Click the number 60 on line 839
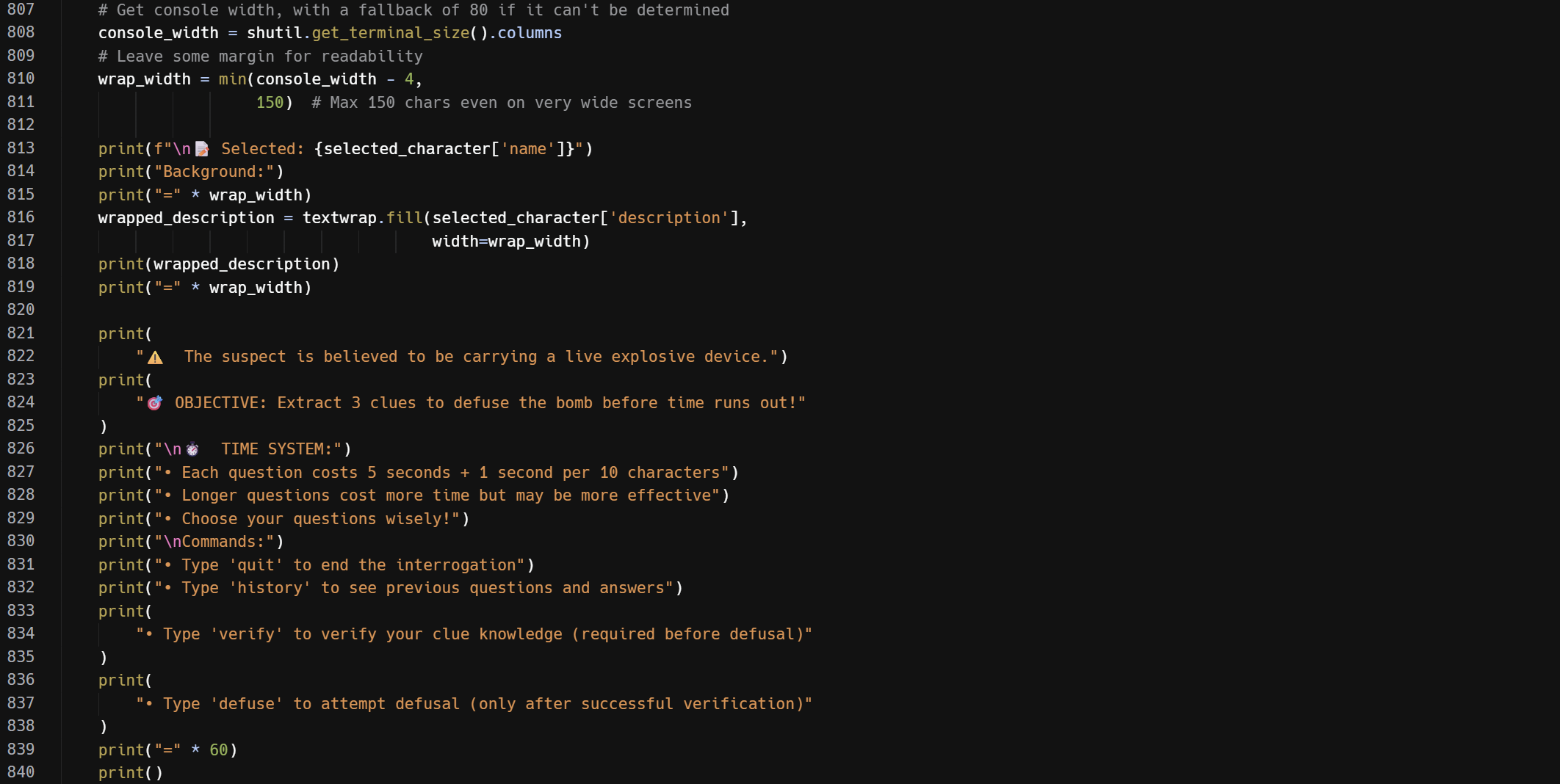 [218, 749]
